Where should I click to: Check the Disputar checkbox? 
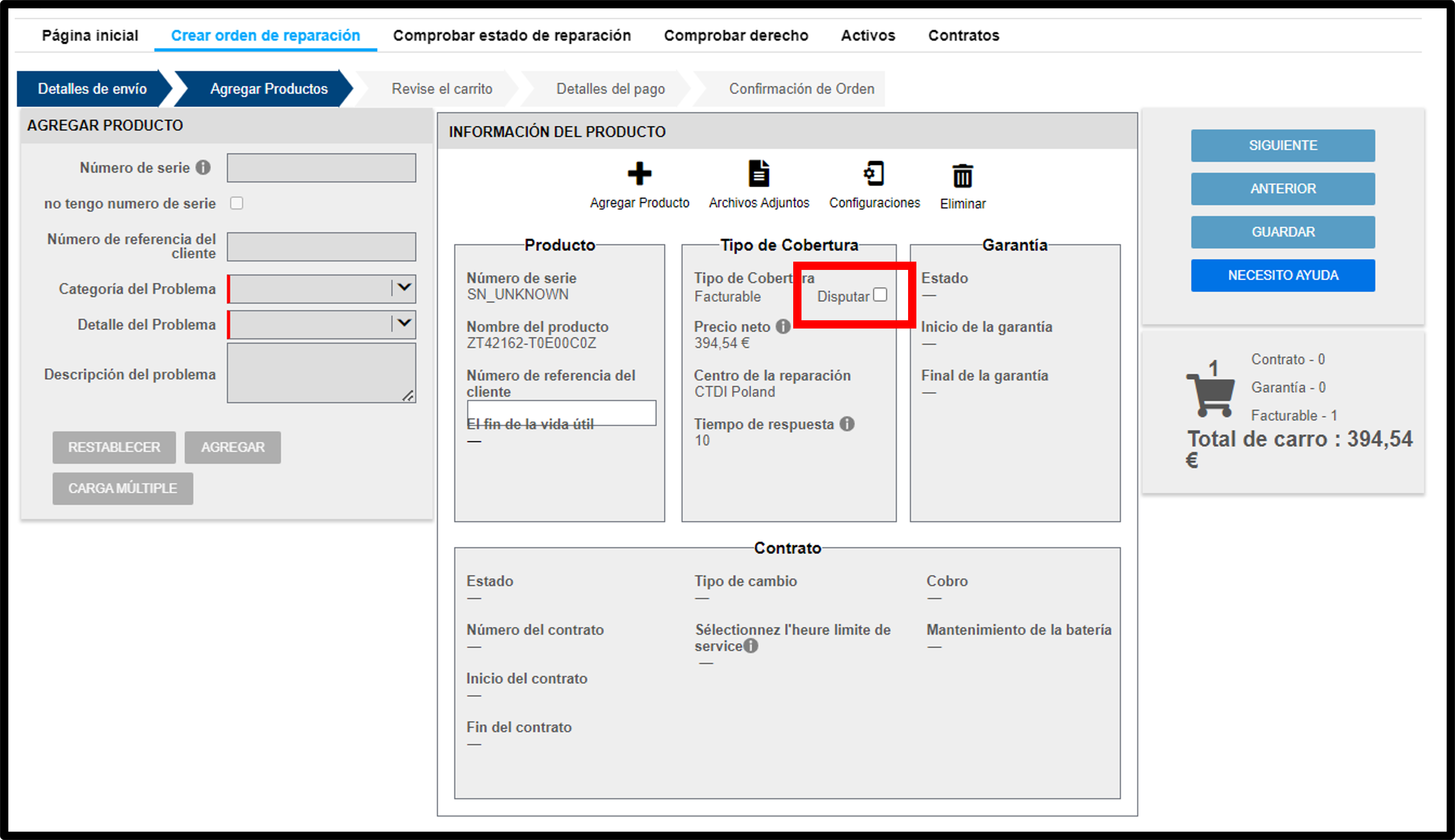click(879, 295)
